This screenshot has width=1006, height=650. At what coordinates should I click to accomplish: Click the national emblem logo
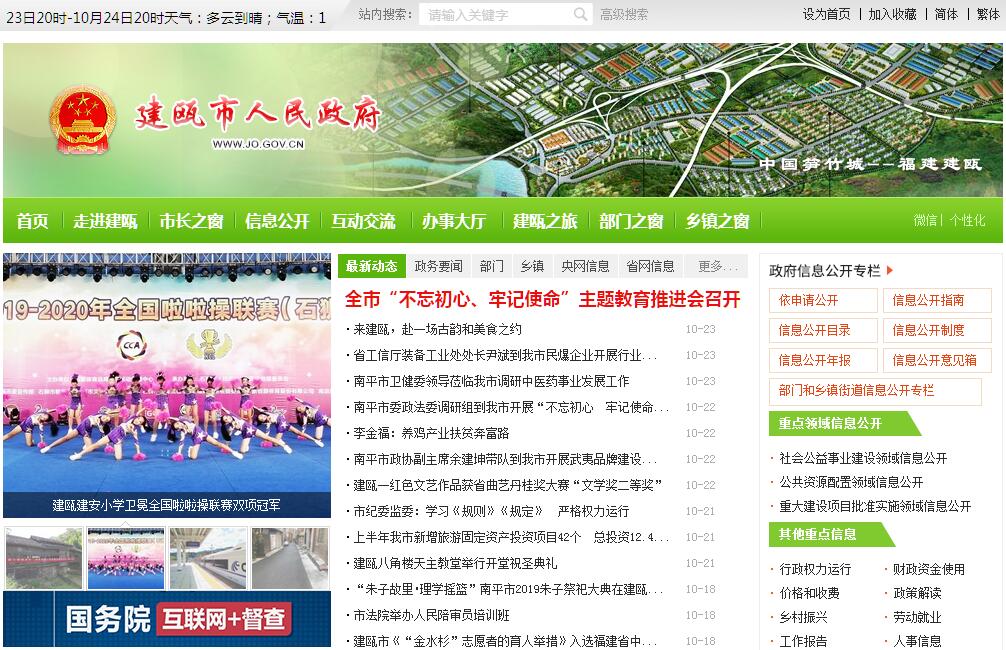coord(83,120)
